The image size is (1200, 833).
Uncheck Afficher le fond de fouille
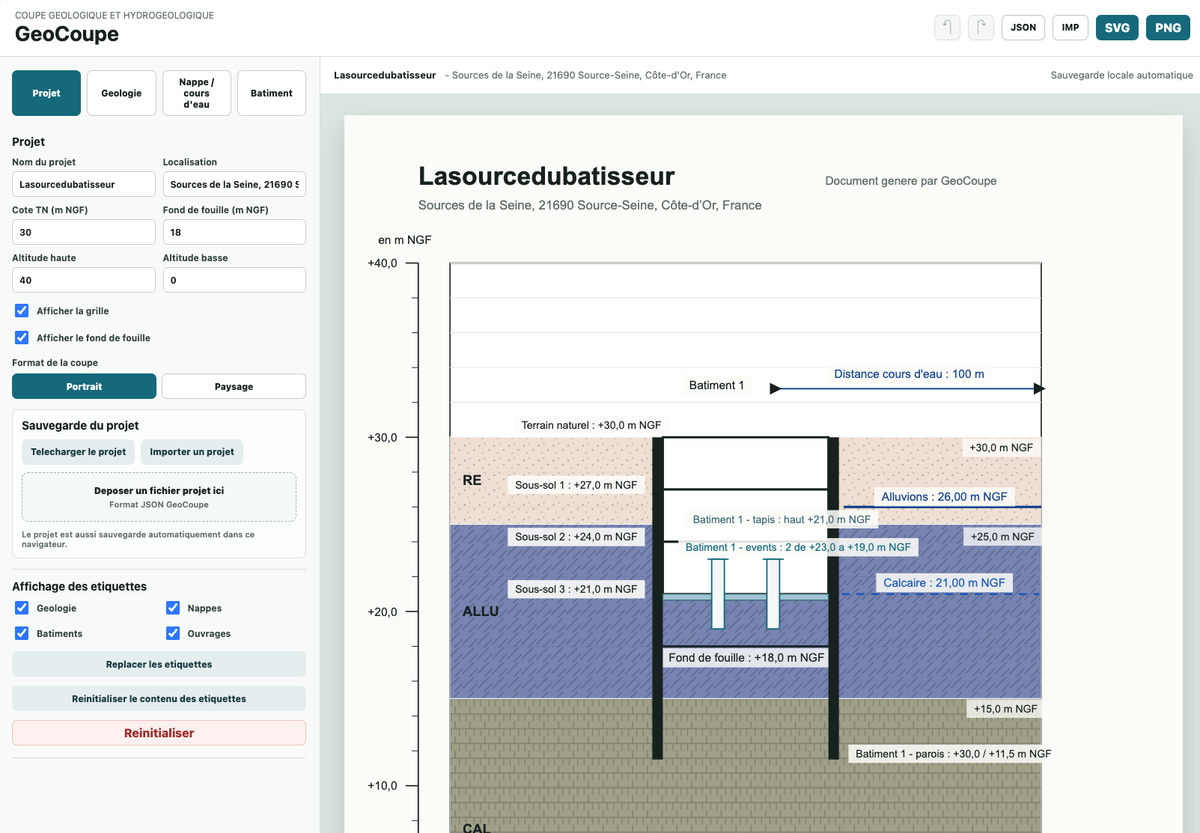22,338
